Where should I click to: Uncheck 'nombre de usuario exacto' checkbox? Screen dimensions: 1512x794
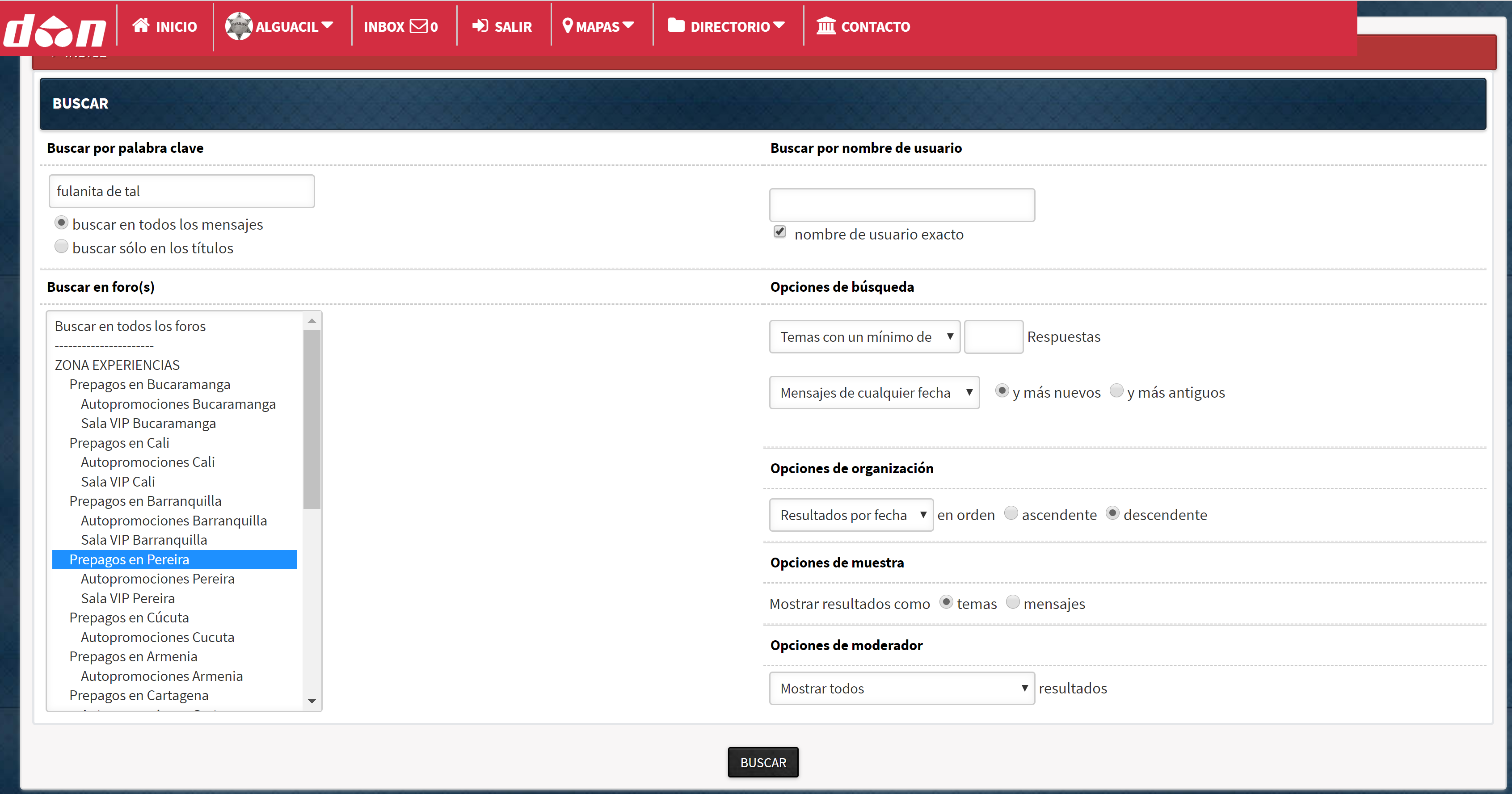779,232
